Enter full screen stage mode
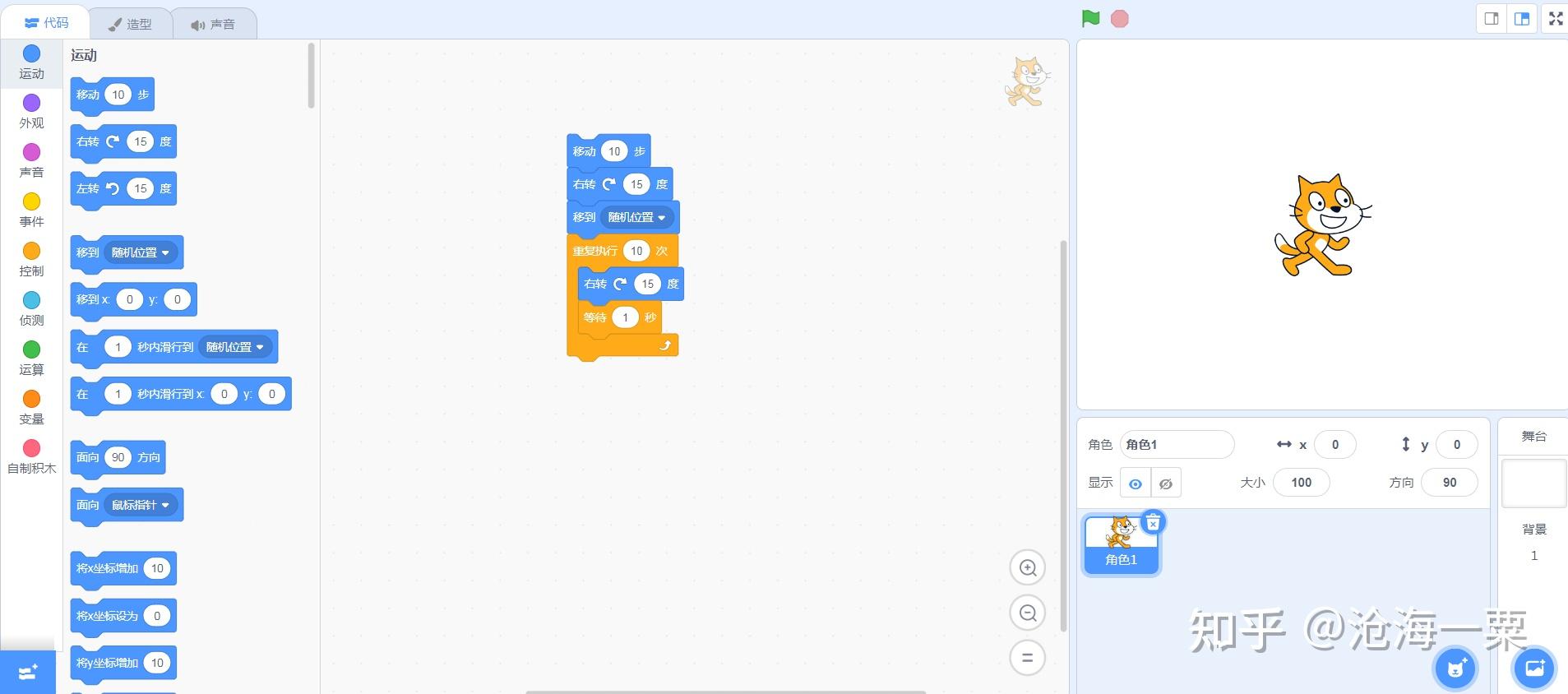This screenshot has width=1568, height=694. coord(1556,18)
